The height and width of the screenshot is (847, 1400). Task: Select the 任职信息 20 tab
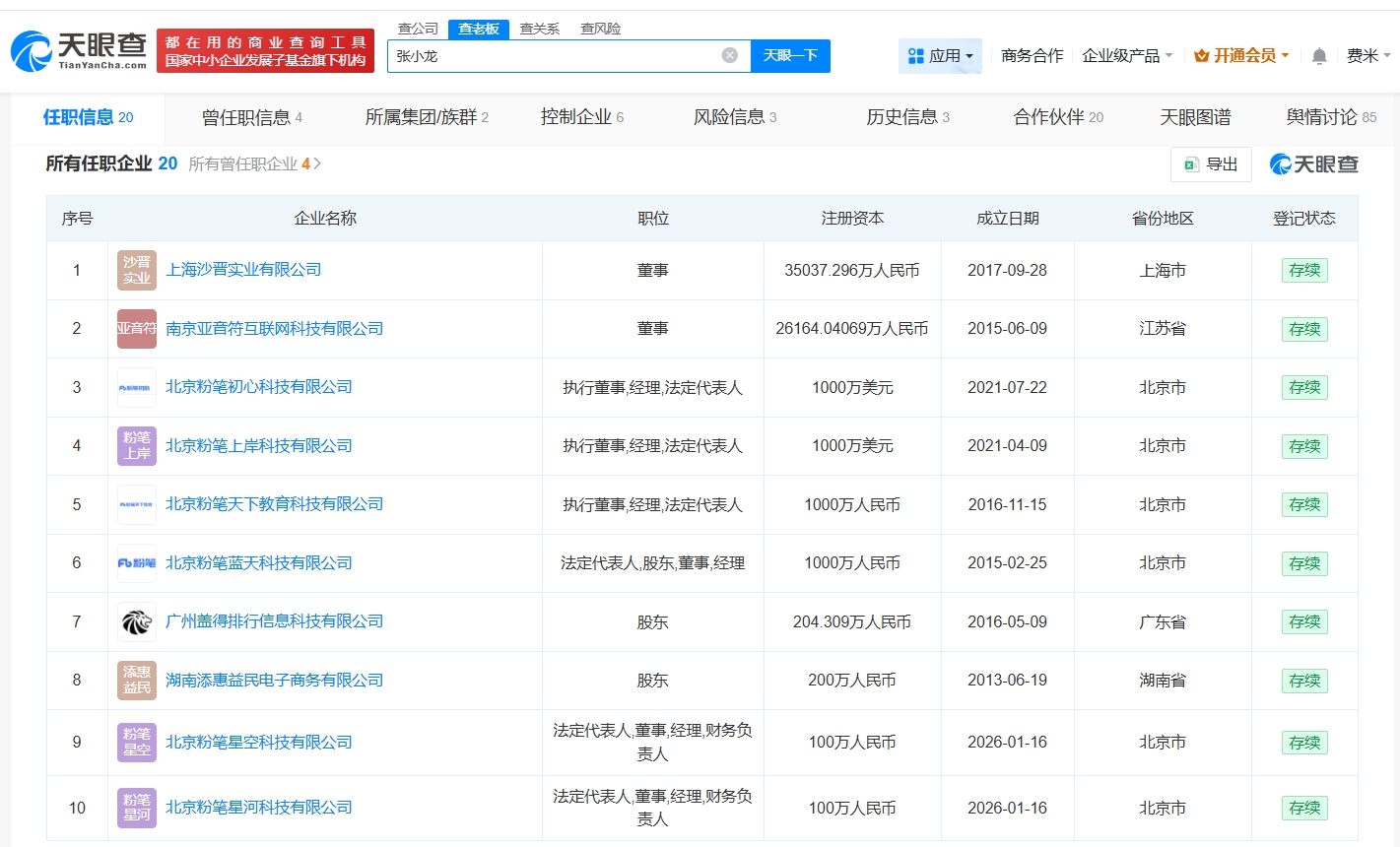88,117
